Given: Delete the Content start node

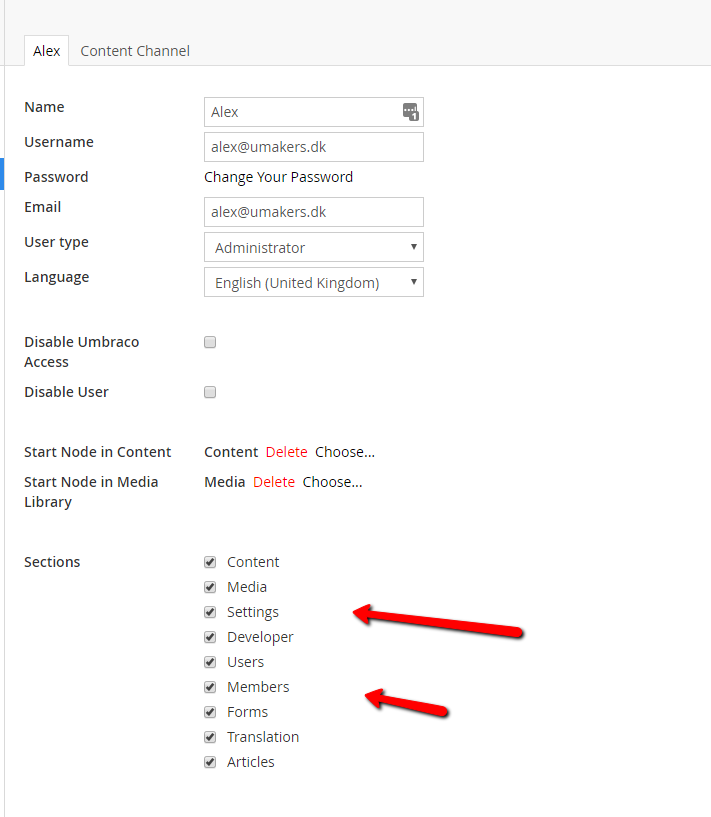Looking at the screenshot, I should pos(286,452).
